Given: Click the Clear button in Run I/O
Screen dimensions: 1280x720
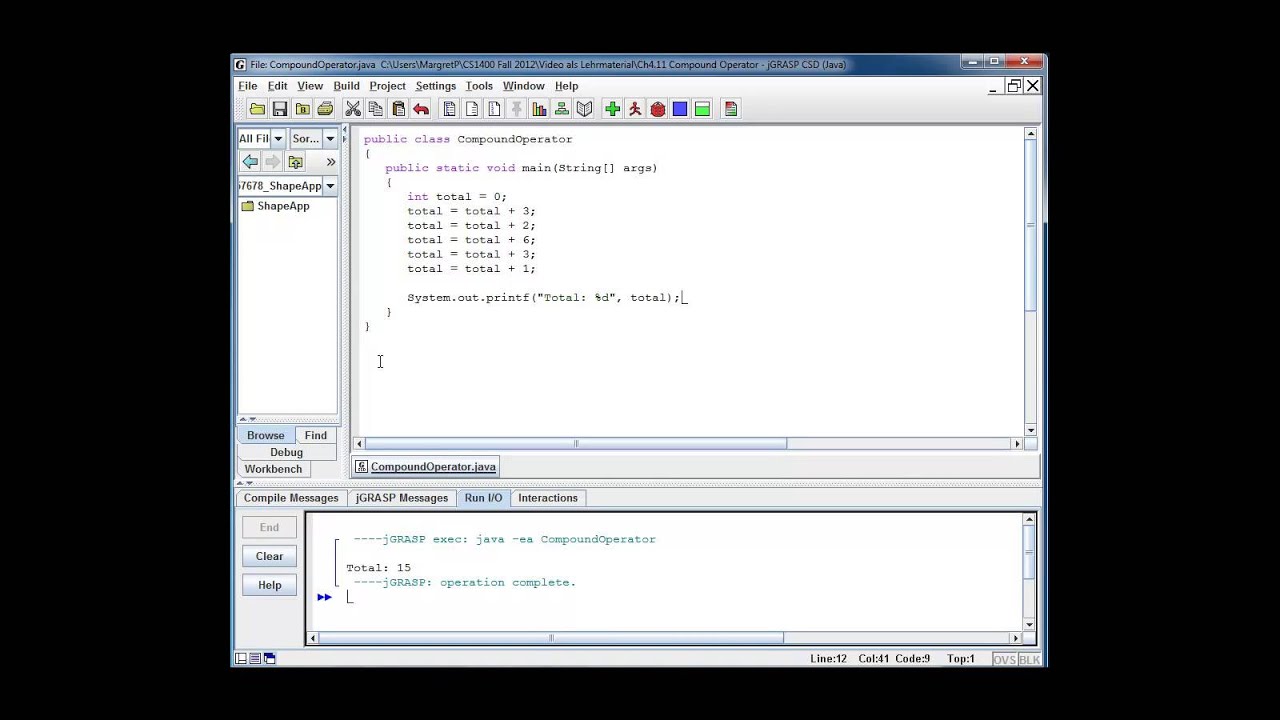Looking at the screenshot, I should coord(269,556).
